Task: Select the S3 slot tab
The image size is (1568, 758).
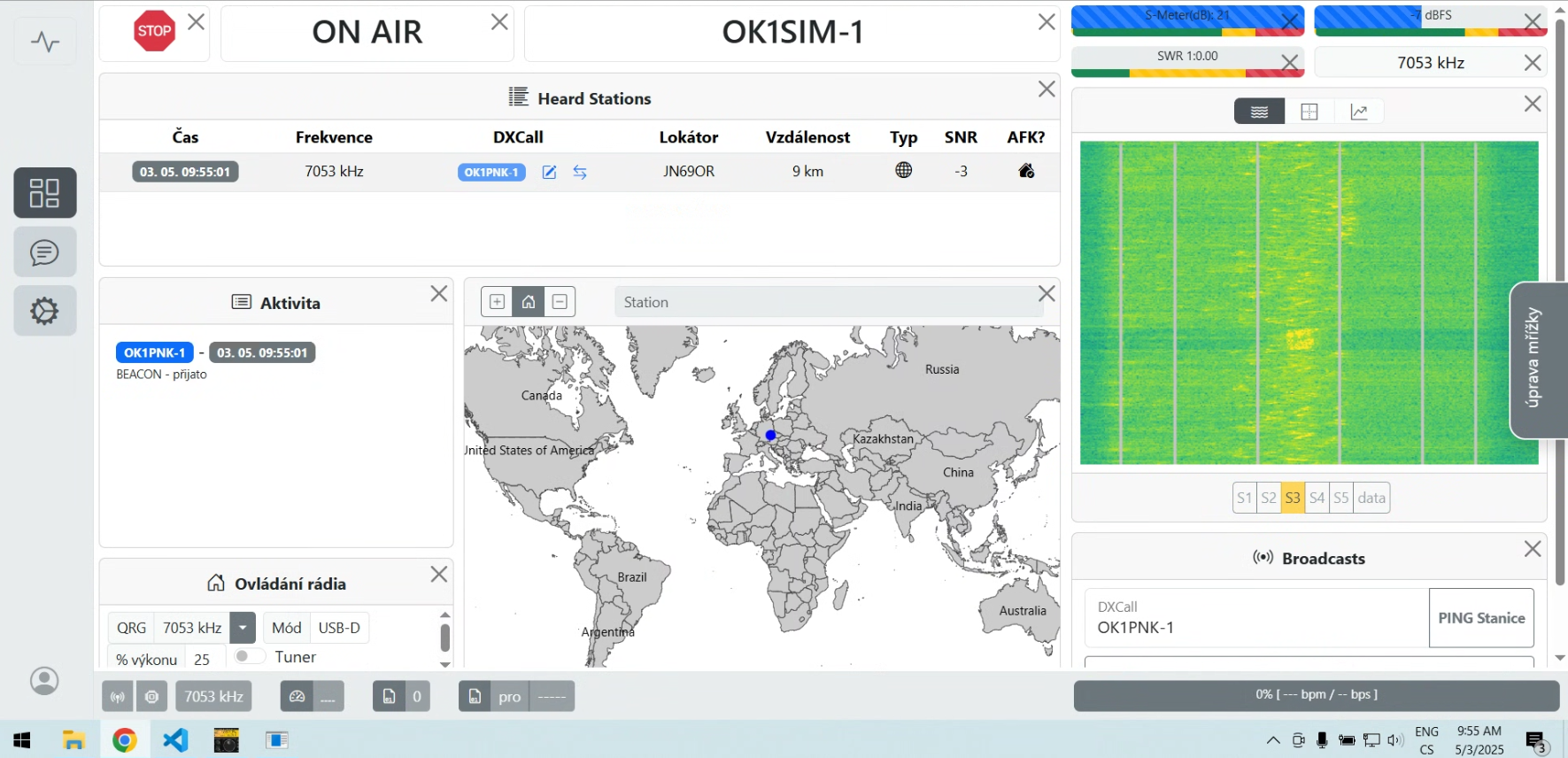Action: [x=1293, y=498]
